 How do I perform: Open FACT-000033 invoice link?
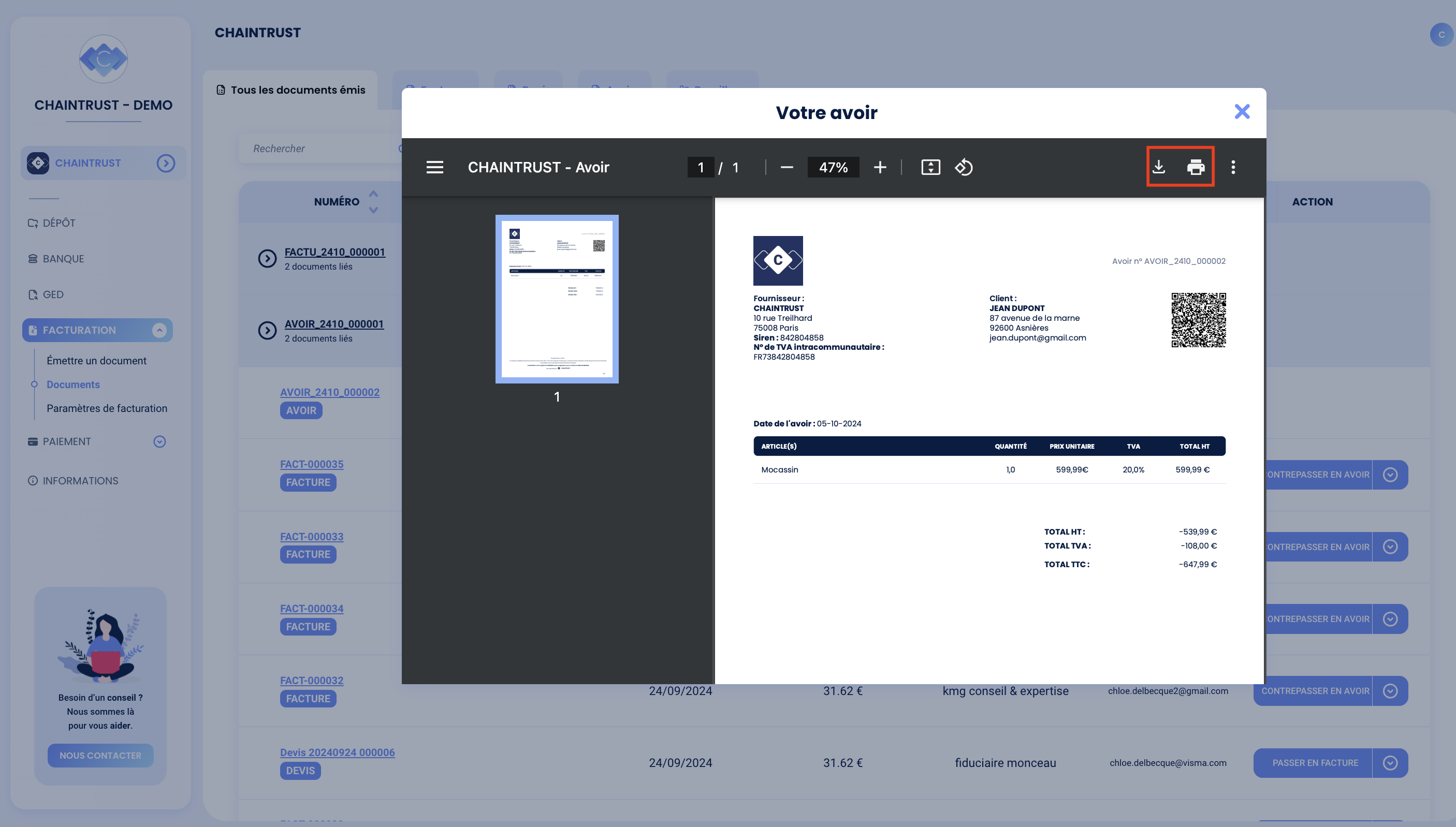(x=311, y=536)
